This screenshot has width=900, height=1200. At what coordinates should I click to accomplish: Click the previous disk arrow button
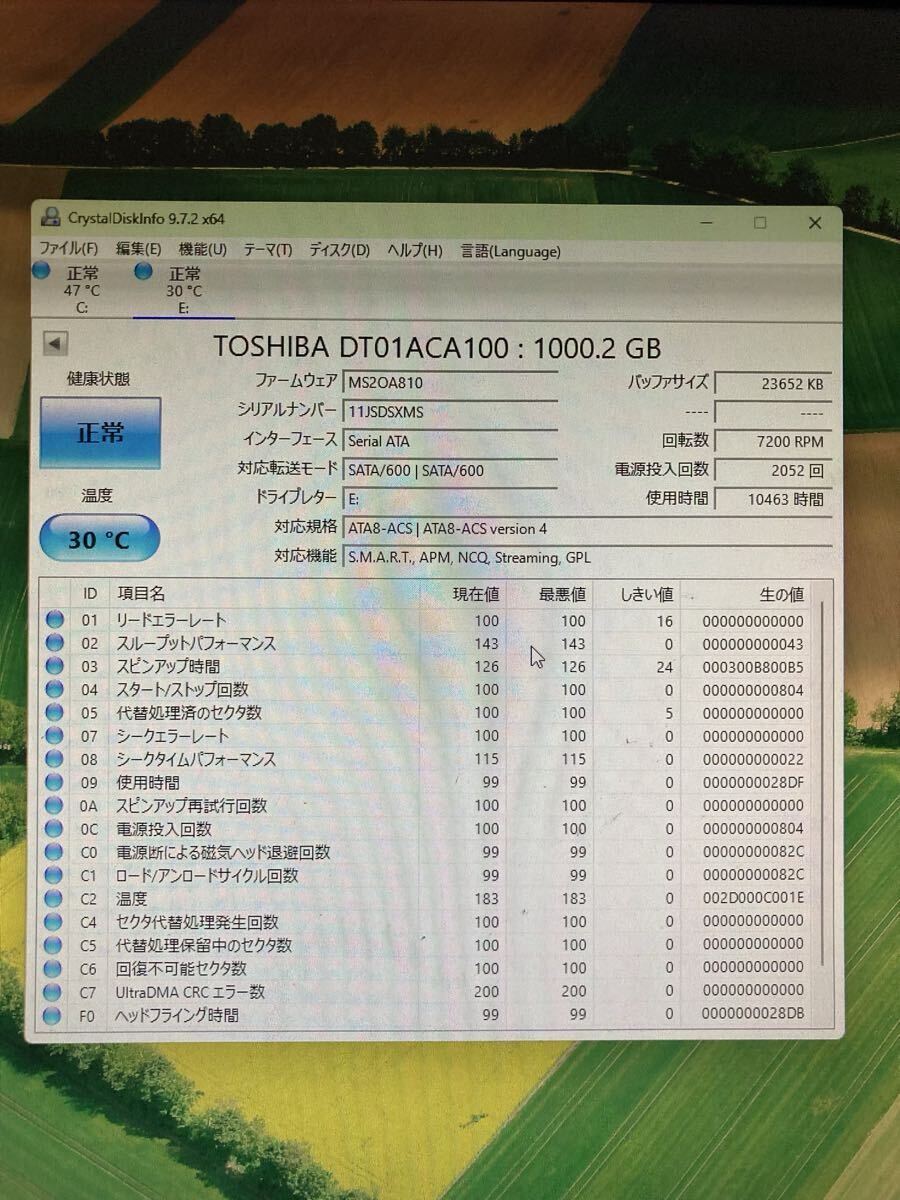pos(55,344)
